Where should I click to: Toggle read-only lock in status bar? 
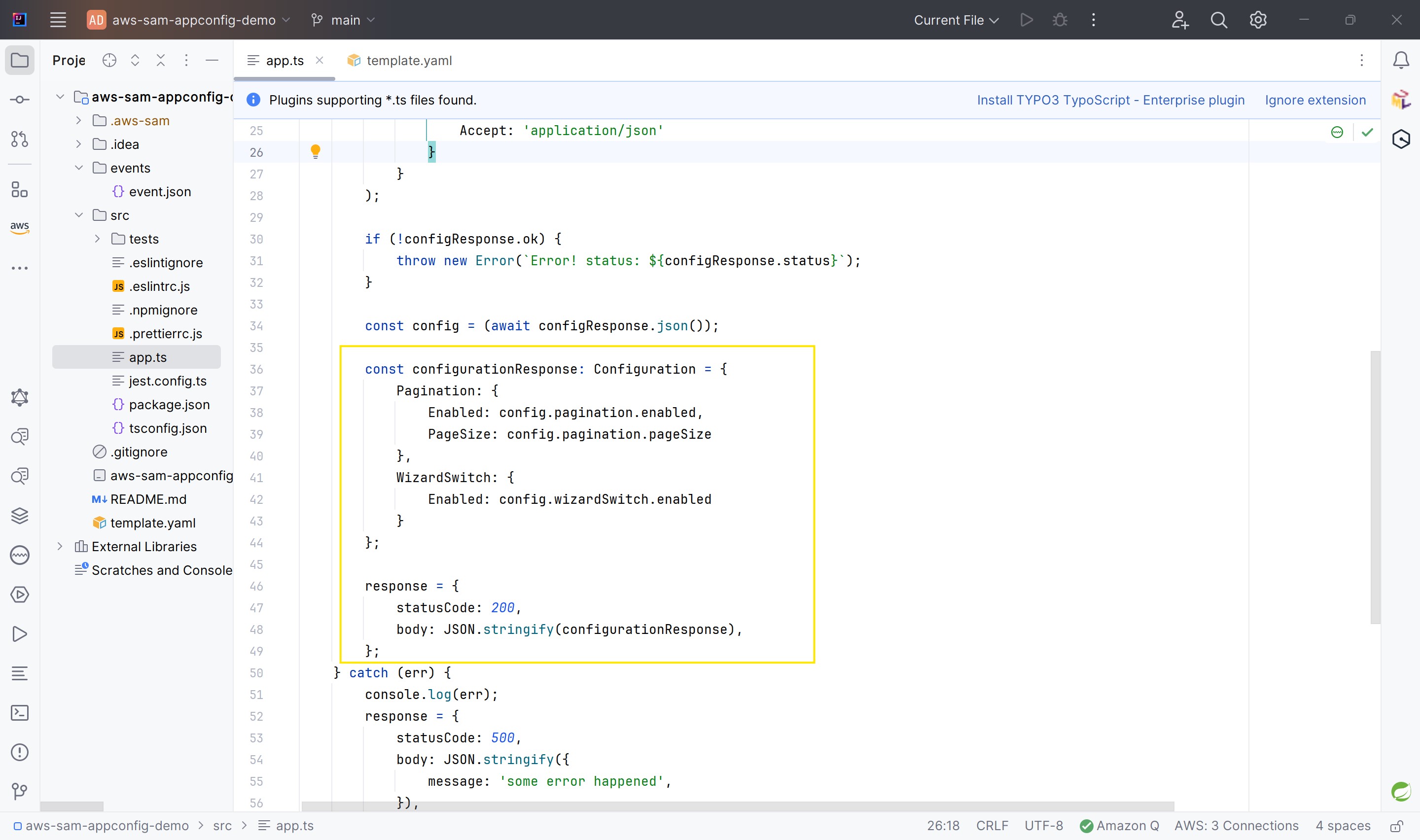pyautogui.click(x=1396, y=826)
